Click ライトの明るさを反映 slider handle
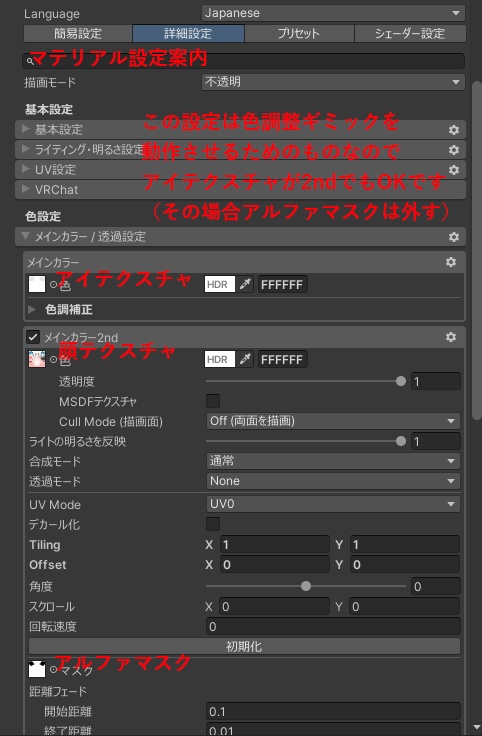 tap(401, 441)
